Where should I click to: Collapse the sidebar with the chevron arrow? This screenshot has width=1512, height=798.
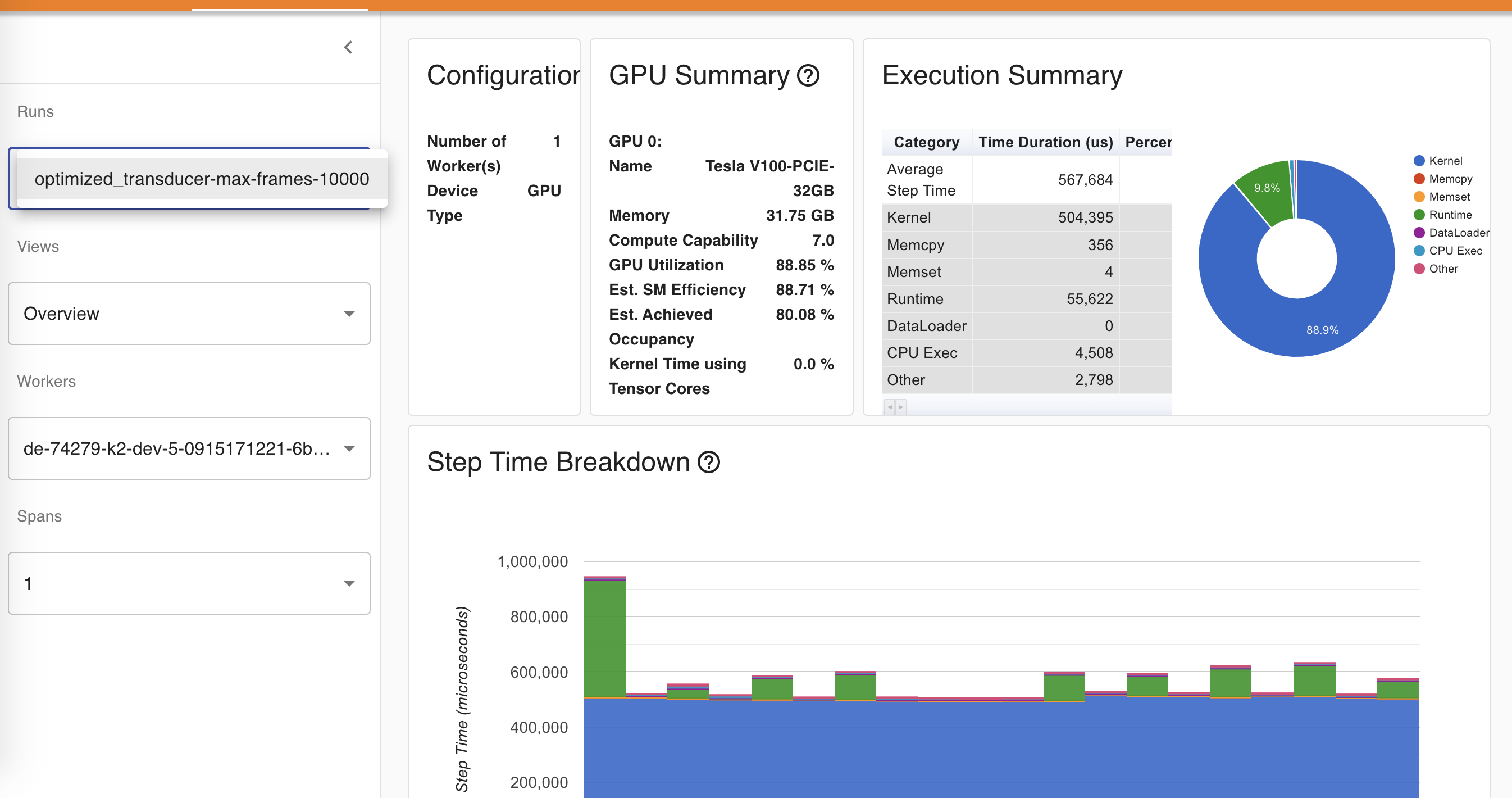click(x=348, y=48)
